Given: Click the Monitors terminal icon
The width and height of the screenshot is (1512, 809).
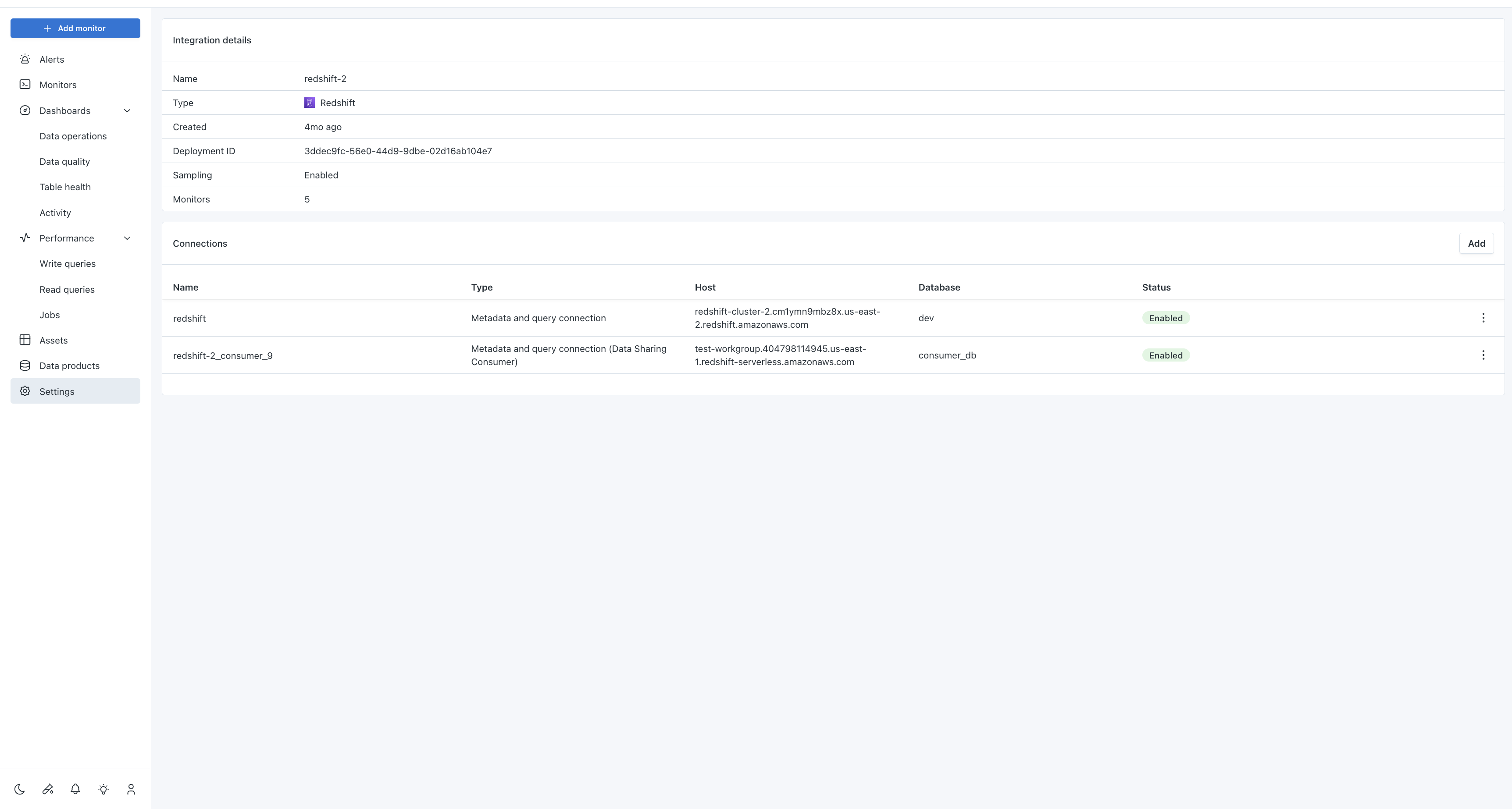Looking at the screenshot, I should [x=25, y=85].
